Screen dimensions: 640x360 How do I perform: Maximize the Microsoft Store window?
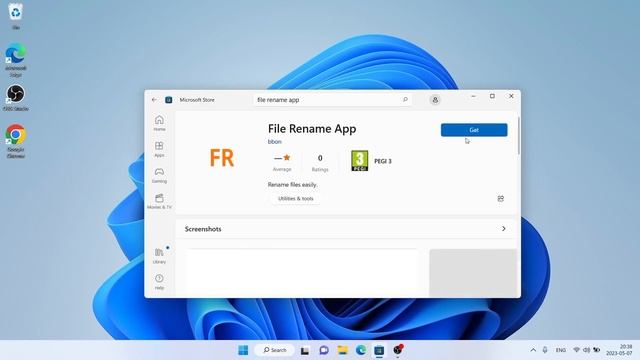pyautogui.click(x=492, y=96)
